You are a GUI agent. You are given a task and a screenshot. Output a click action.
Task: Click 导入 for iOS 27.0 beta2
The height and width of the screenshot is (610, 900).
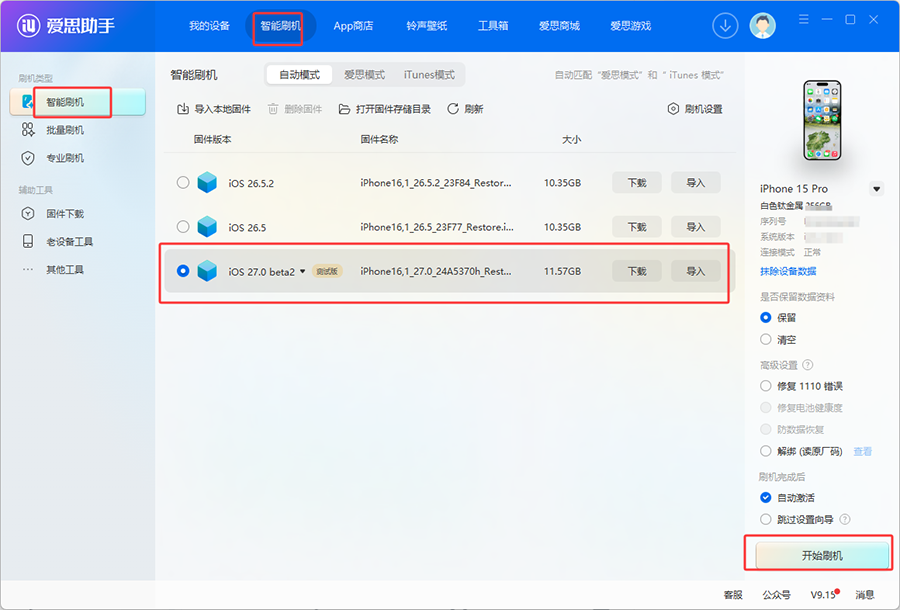click(695, 271)
